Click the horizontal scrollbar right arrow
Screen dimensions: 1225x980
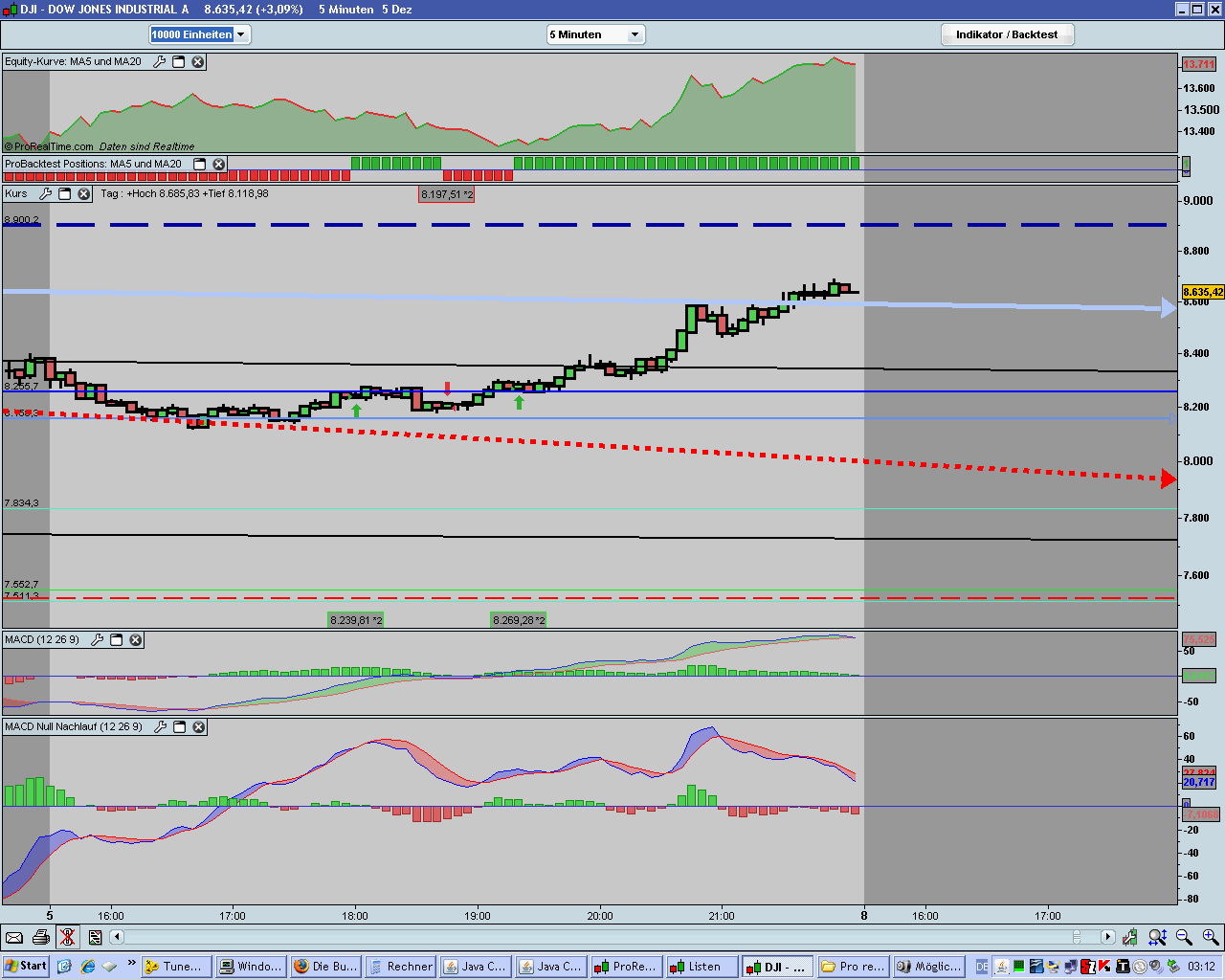click(x=1107, y=937)
